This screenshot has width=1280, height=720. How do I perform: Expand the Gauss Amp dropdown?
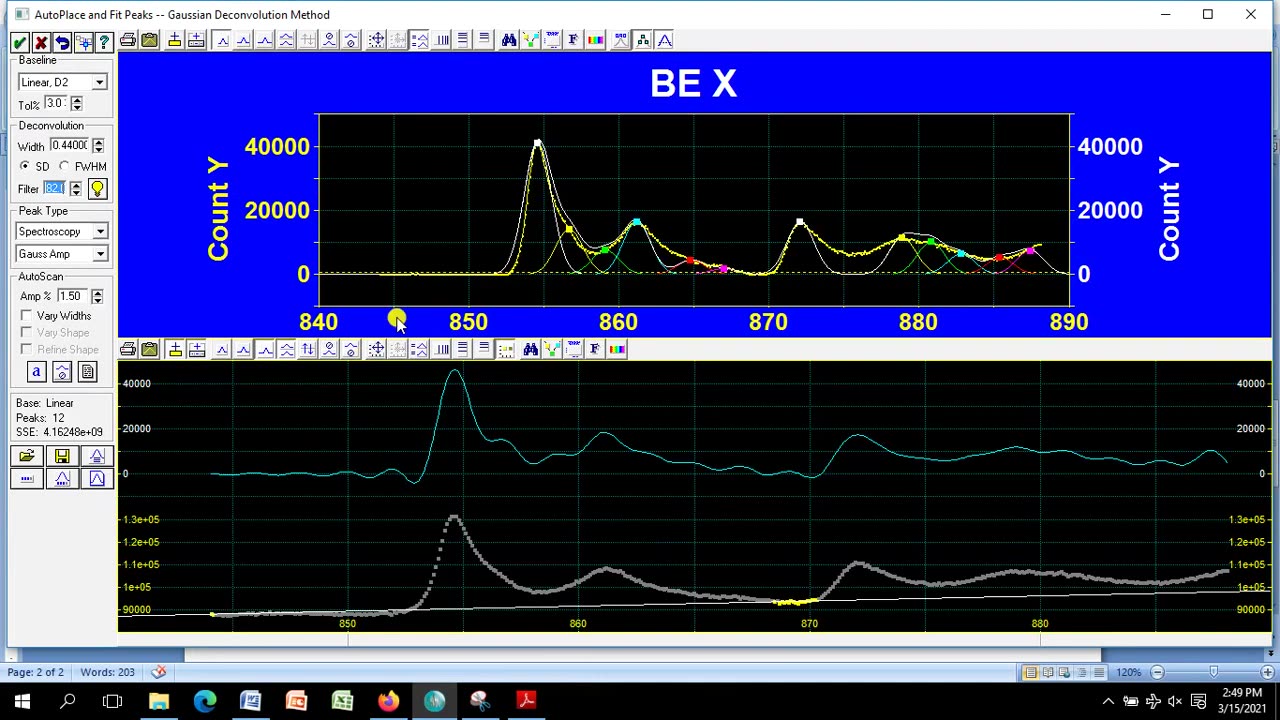(100, 254)
